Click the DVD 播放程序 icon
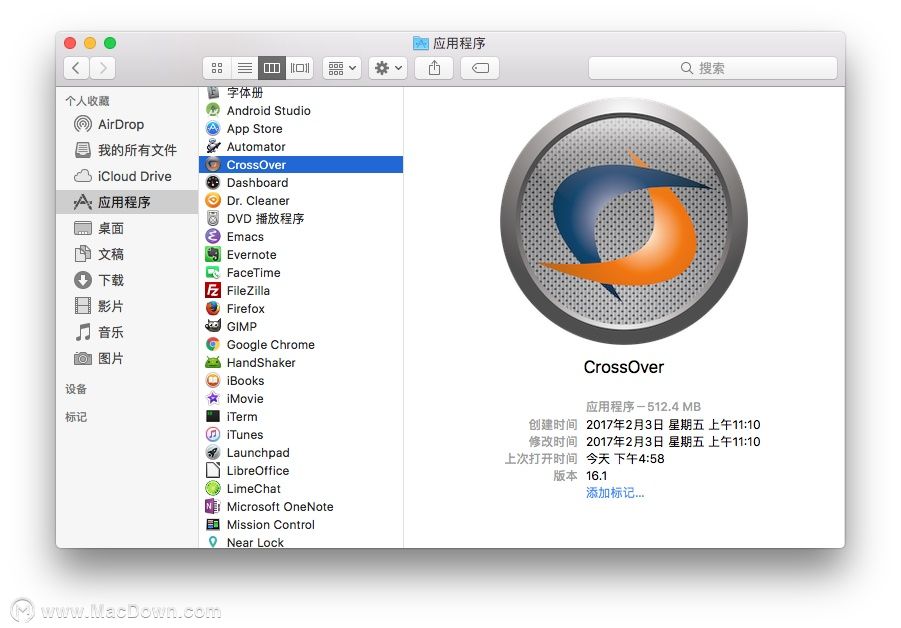Image resolution: width=901 pixels, height=628 pixels. (213, 218)
